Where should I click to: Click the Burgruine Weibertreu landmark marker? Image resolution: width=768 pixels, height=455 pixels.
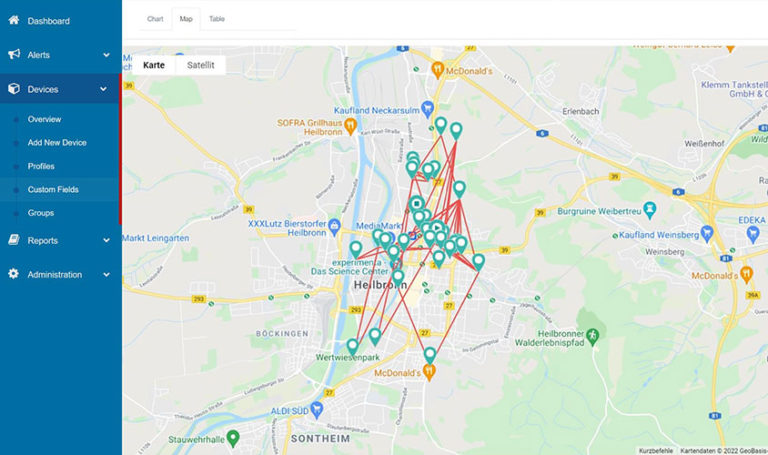[x=649, y=210]
